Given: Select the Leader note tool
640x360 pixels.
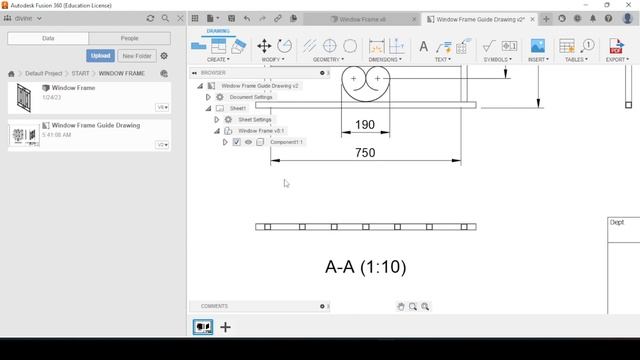Looking at the screenshot, I should click(443, 47).
